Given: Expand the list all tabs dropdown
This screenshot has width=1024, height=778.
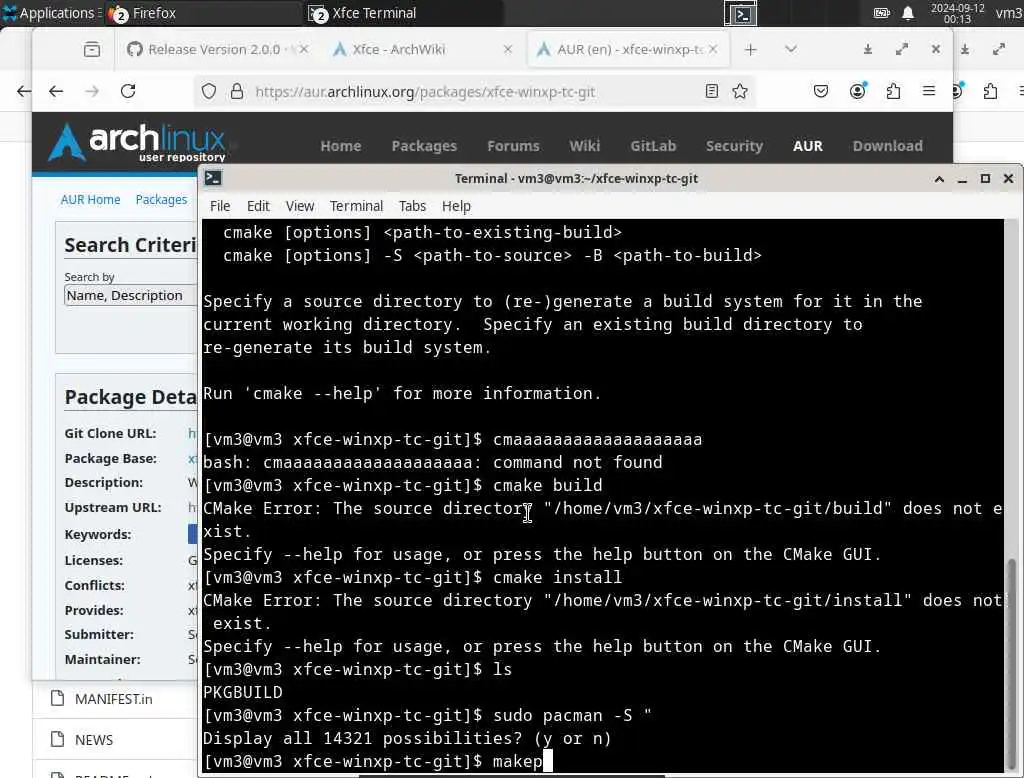Looking at the screenshot, I should tap(790, 50).
